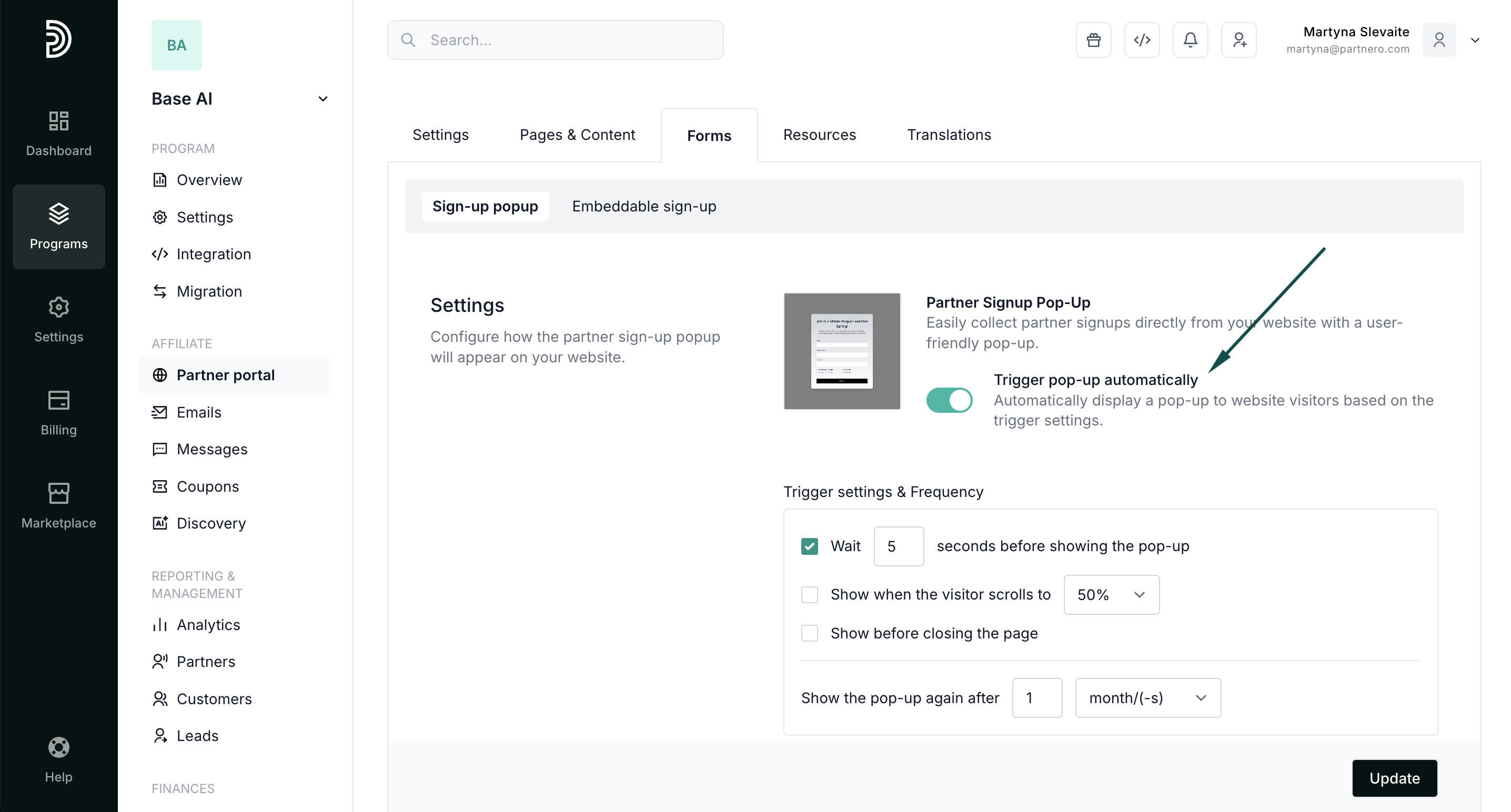Open the 50% scroll percentage dropdown
Screen dimensions: 1511x812
[1111, 594]
